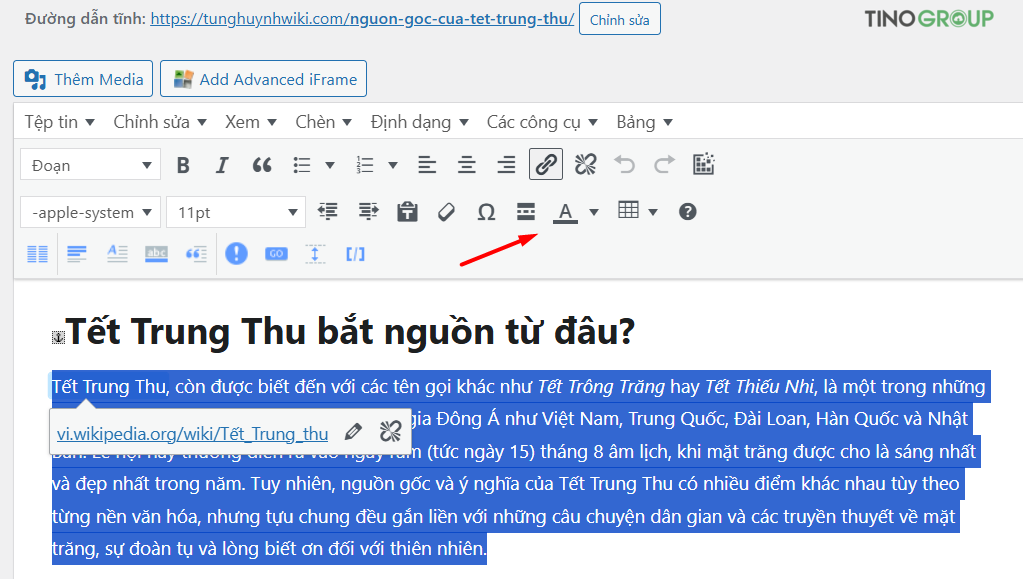Click the italic phrase Tết Trông Trăng
This screenshot has height=579, width=1023.
[x=602, y=387]
